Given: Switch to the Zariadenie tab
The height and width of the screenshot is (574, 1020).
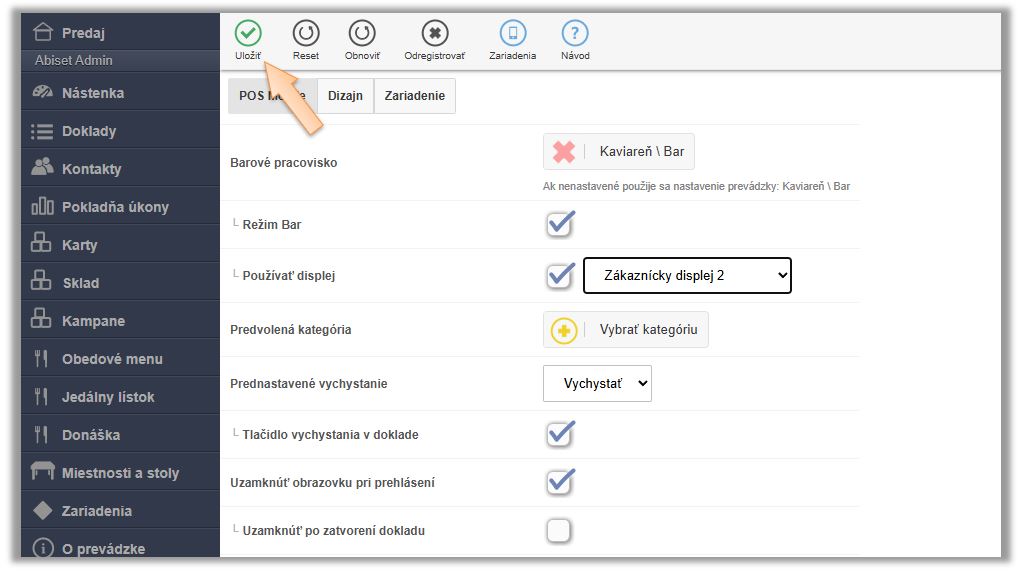Looking at the screenshot, I should coord(414,96).
